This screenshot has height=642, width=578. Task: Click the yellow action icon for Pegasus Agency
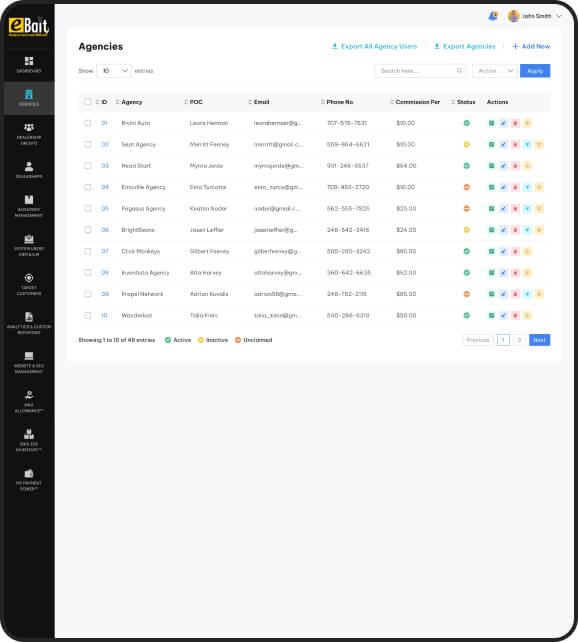coord(539,208)
